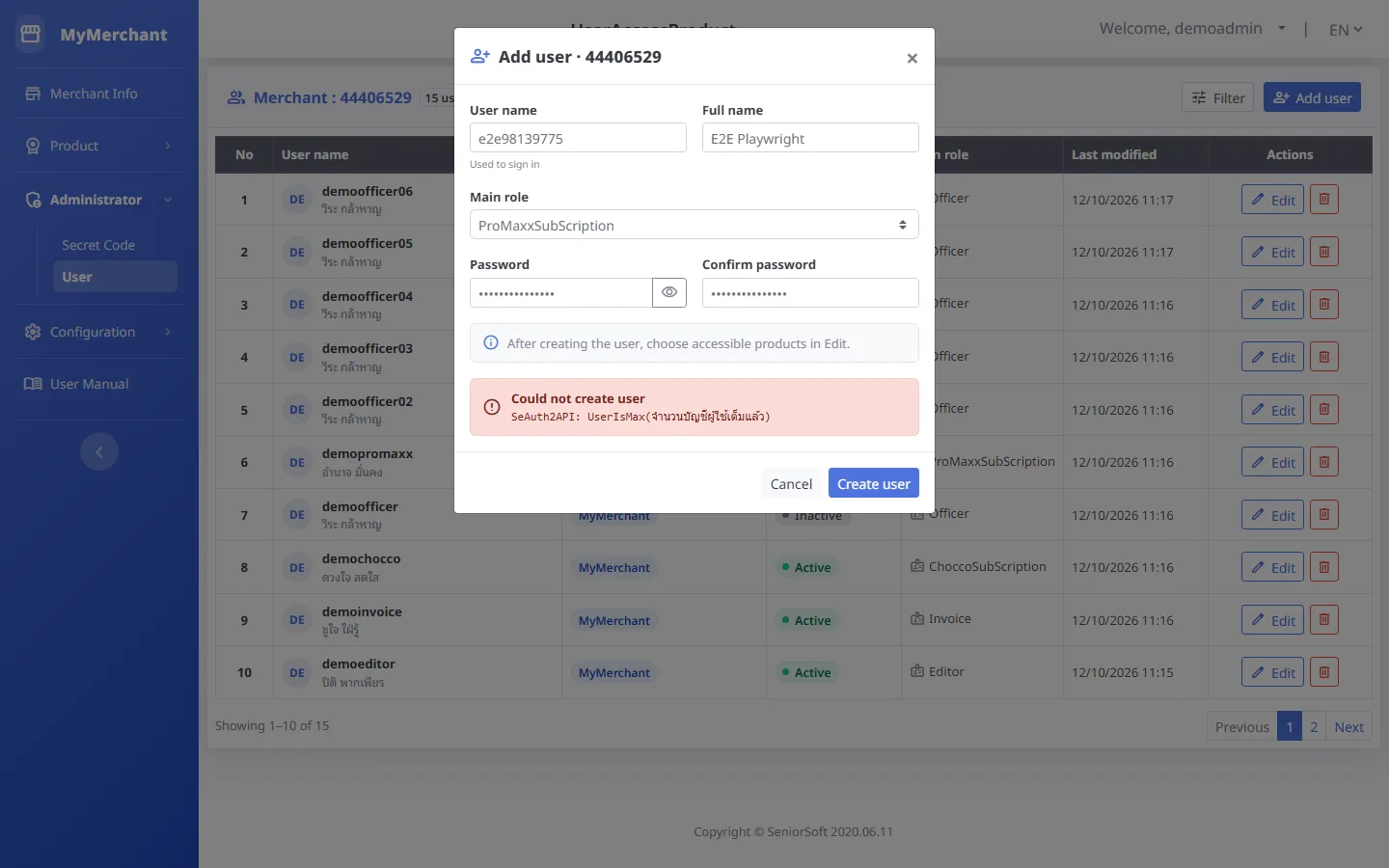Delete user demoinvoice with trash icon
This screenshot has width=1389, height=868.
click(x=1324, y=620)
